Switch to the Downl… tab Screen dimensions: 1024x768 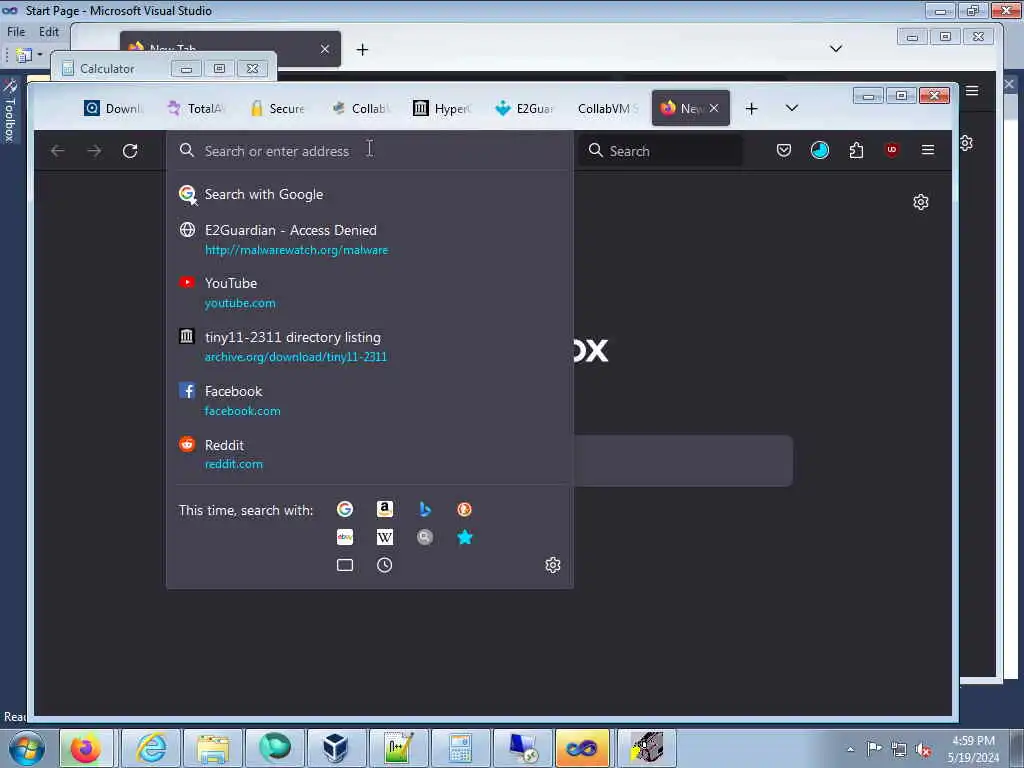114,108
